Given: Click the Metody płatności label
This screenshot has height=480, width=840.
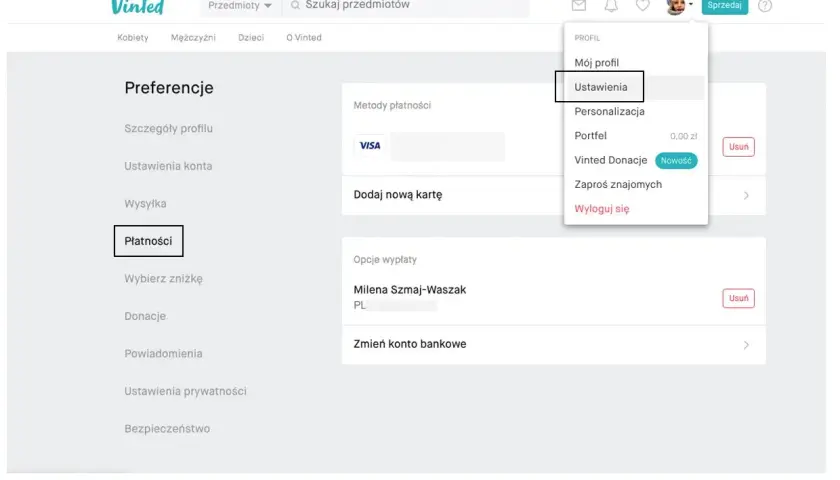Looking at the screenshot, I should coord(392,106).
